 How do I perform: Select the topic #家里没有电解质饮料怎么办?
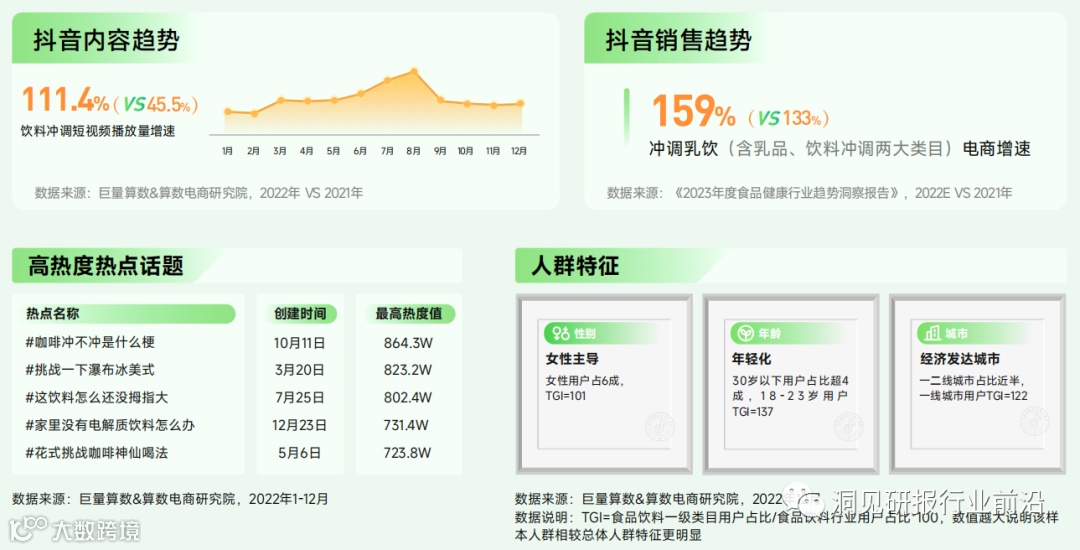(110, 425)
